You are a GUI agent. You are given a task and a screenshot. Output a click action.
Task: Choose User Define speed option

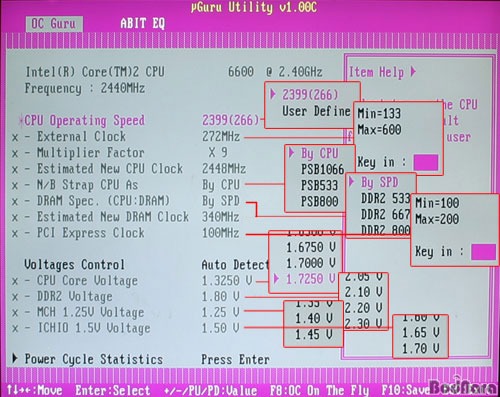(316, 111)
